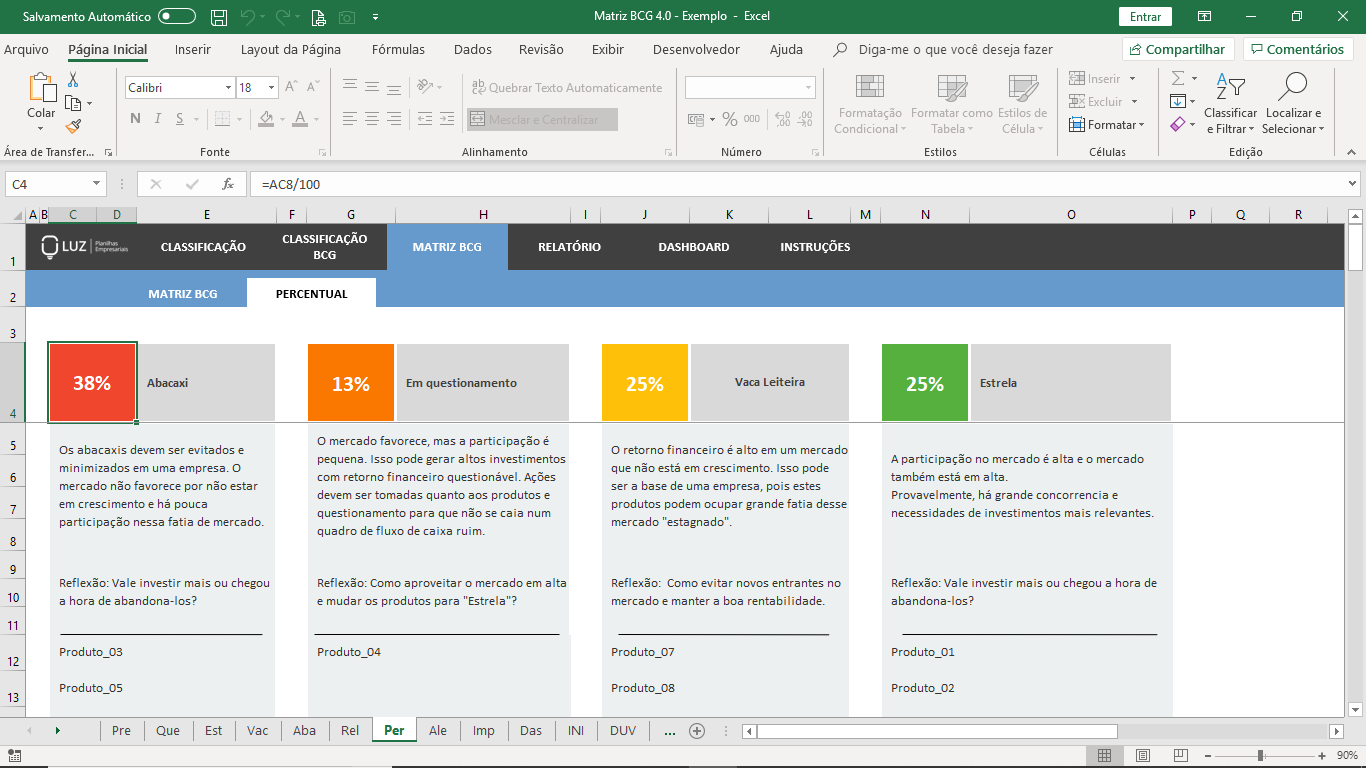The height and width of the screenshot is (768, 1366).
Task: Click the Compartilhar button
Action: (x=1178, y=49)
